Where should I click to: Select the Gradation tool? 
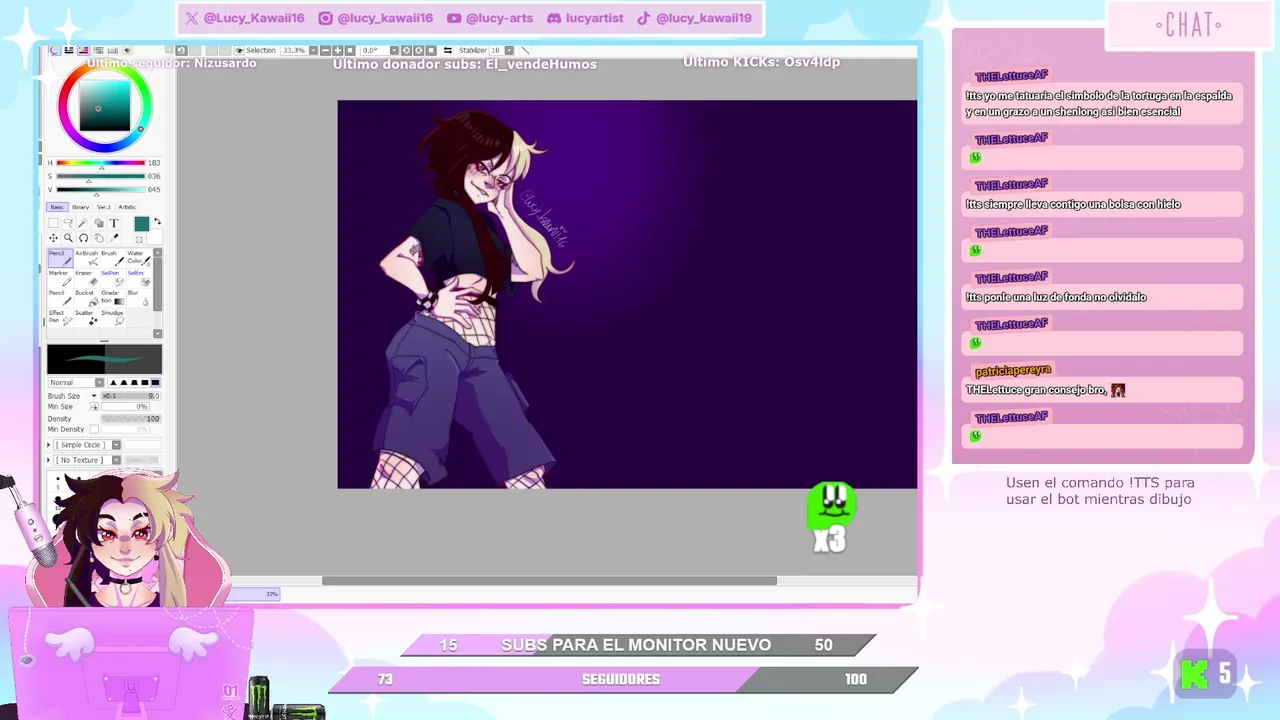113,298
